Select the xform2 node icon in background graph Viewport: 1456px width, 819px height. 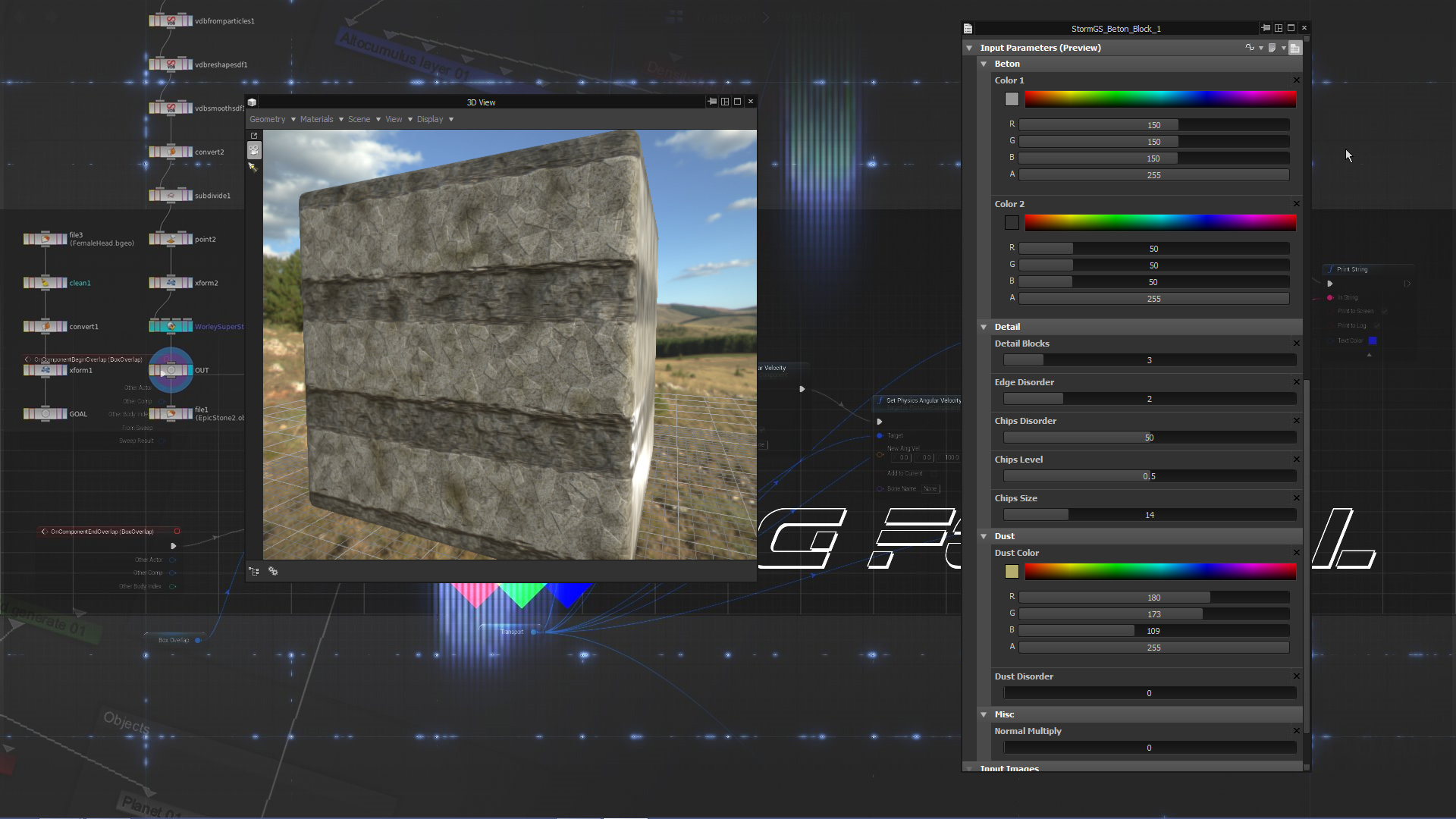tap(171, 283)
